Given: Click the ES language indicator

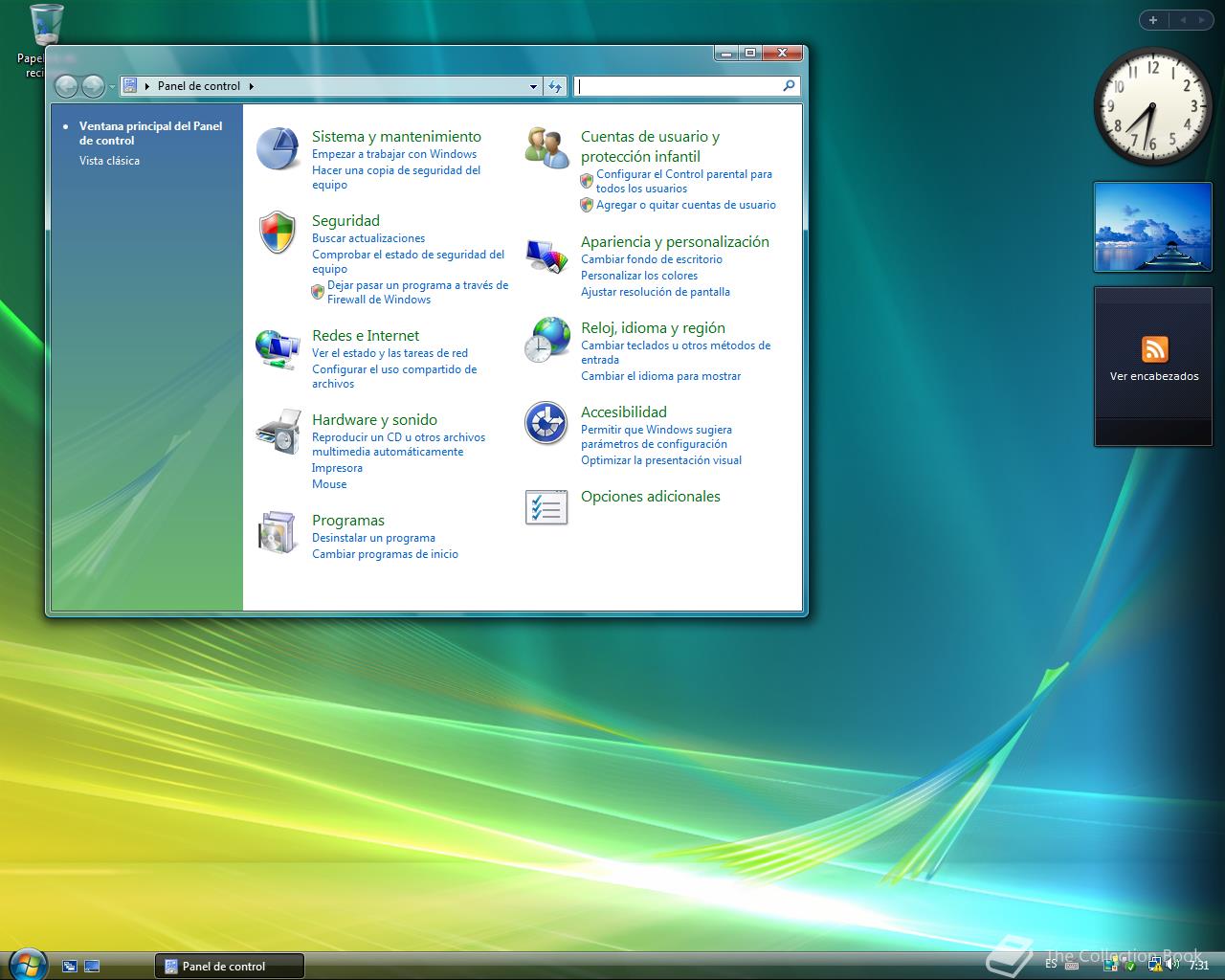Looking at the screenshot, I should tap(1052, 964).
